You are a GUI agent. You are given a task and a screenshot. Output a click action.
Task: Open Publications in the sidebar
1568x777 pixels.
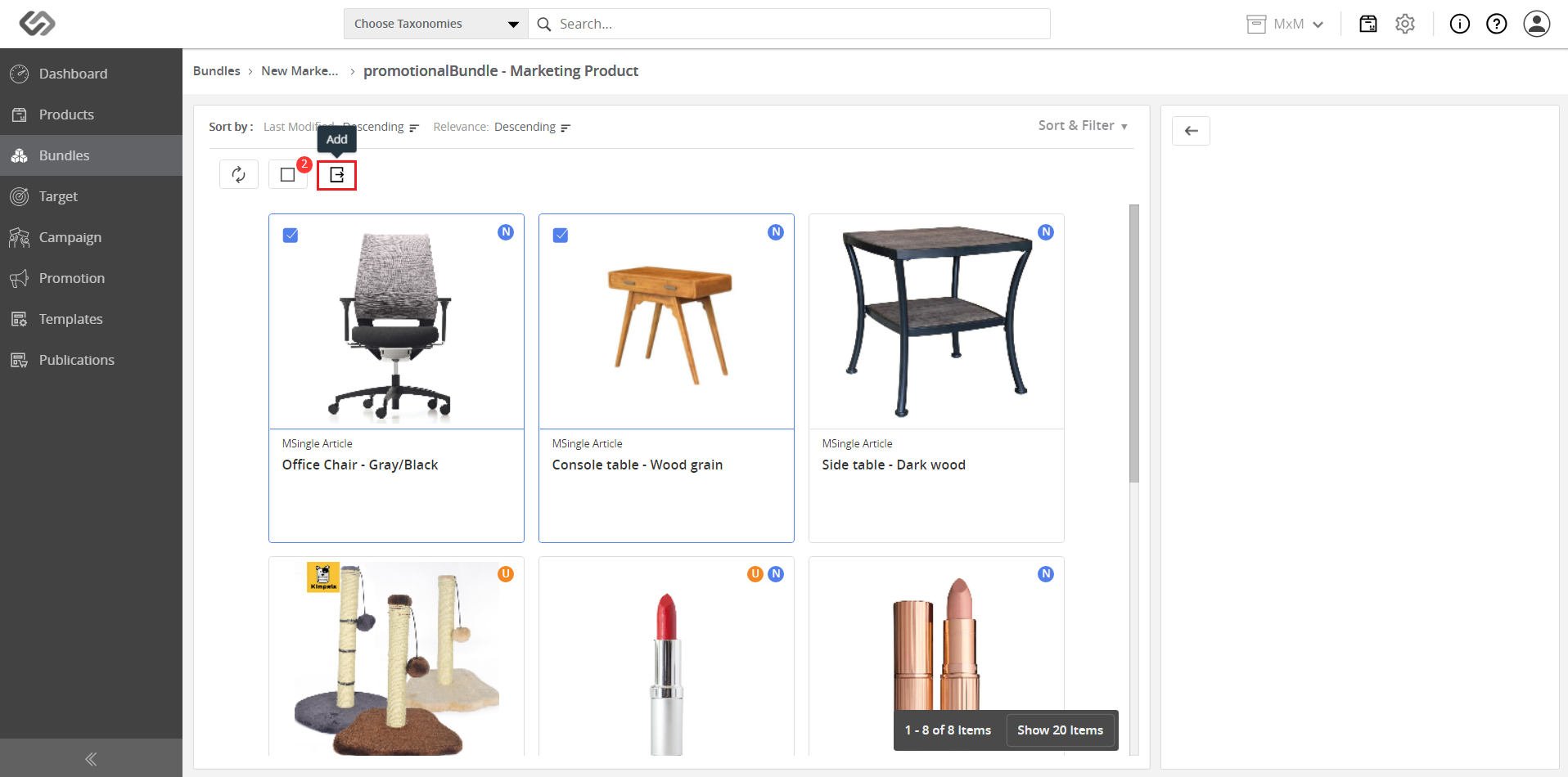pos(91,360)
